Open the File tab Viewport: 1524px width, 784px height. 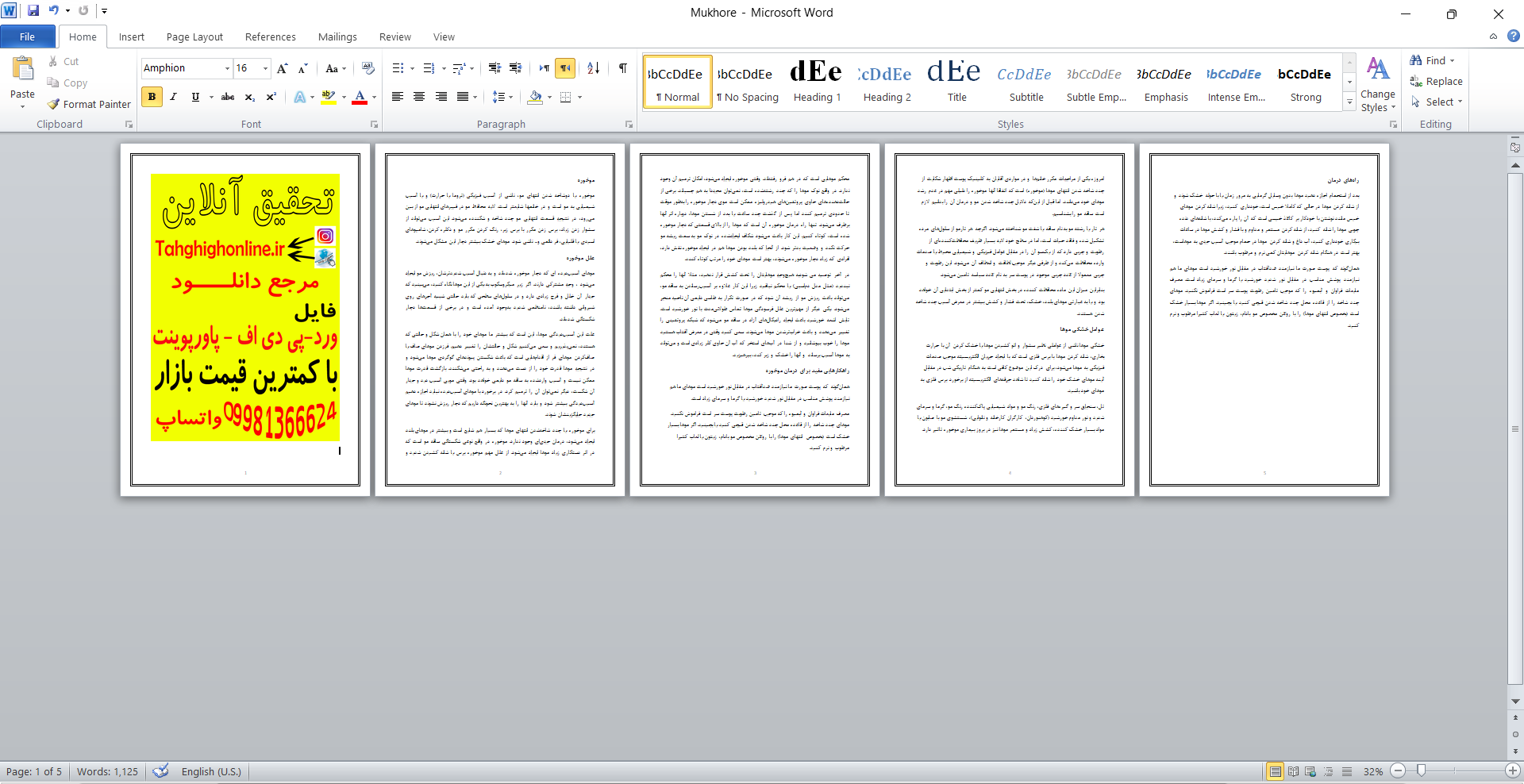pyautogui.click(x=28, y=37)
